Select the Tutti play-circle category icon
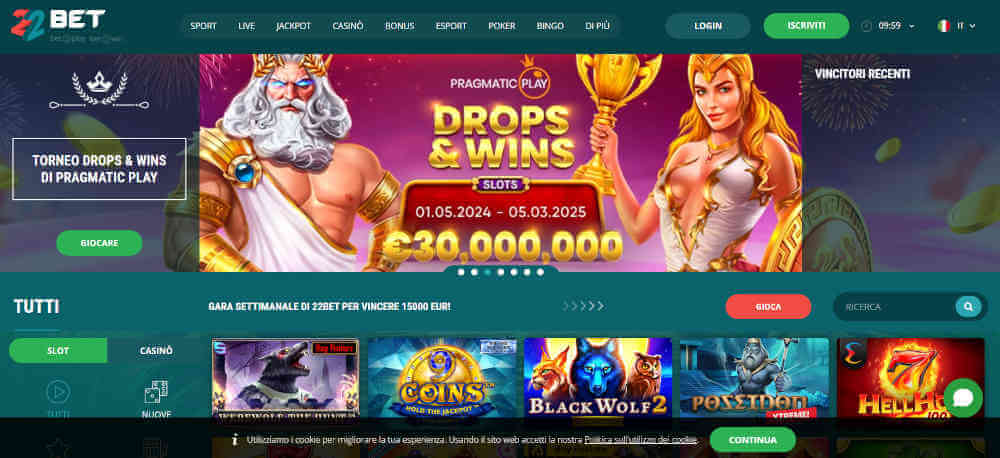Viewport: 1000px width, 458px height. 58,392
